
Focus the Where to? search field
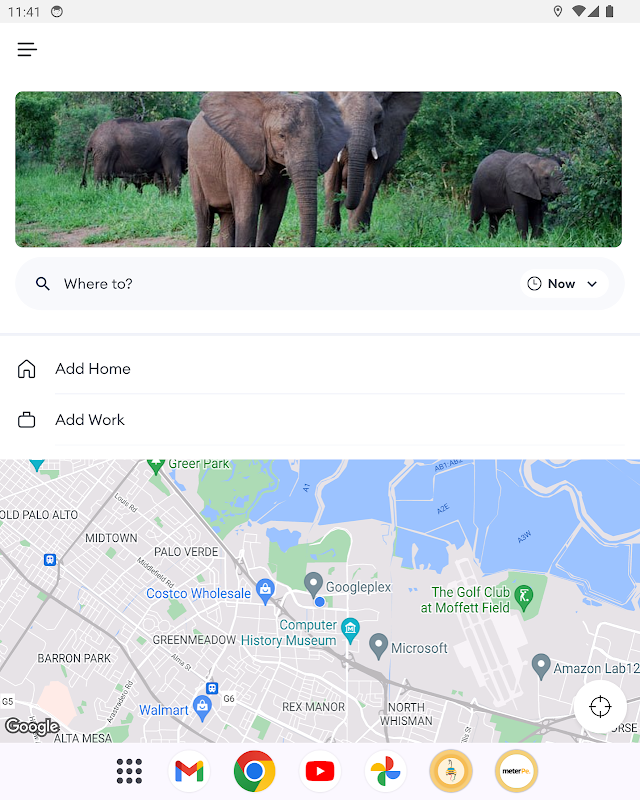tap(280, 284)
